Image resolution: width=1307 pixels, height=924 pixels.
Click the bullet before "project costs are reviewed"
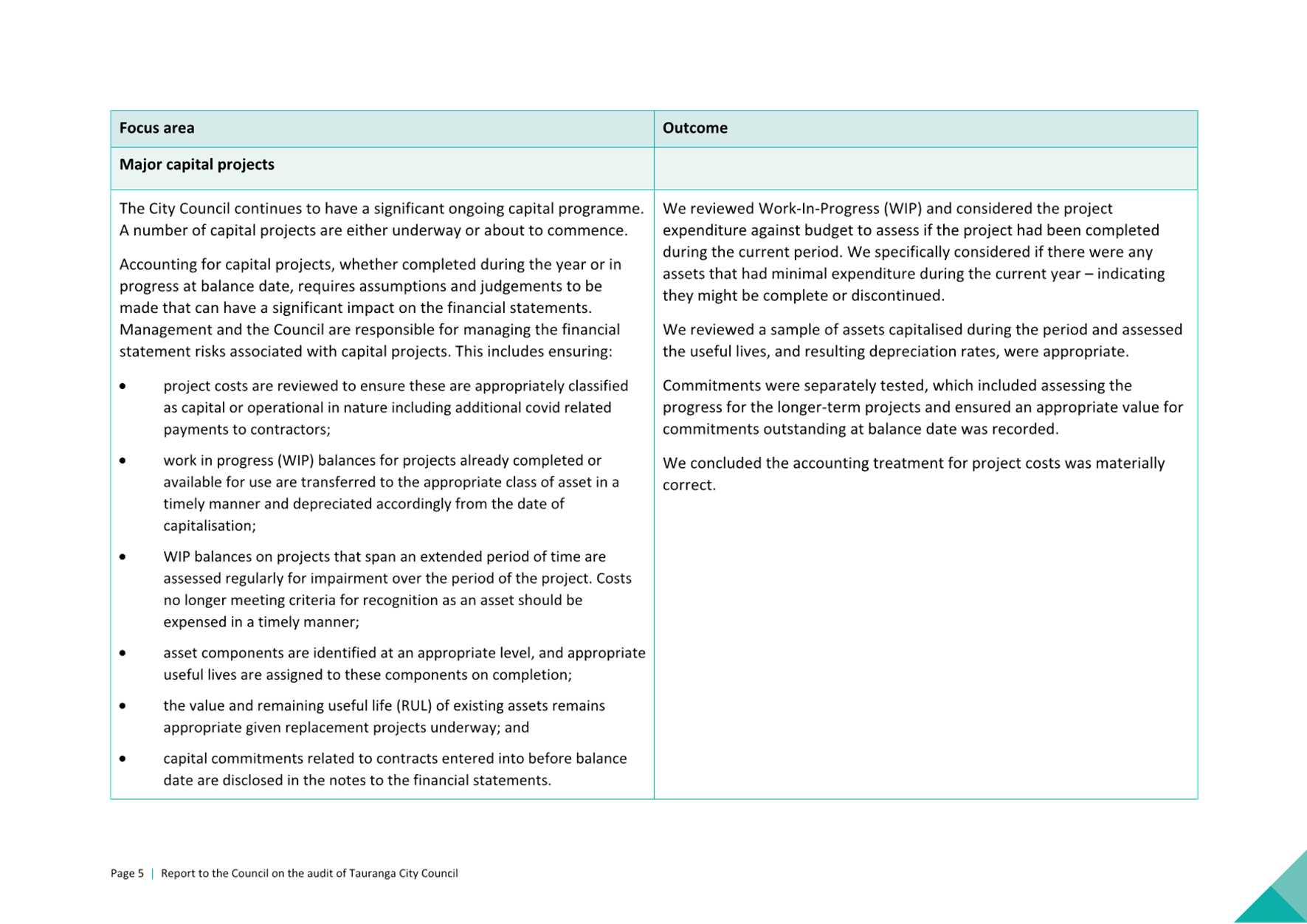[123, 386]
